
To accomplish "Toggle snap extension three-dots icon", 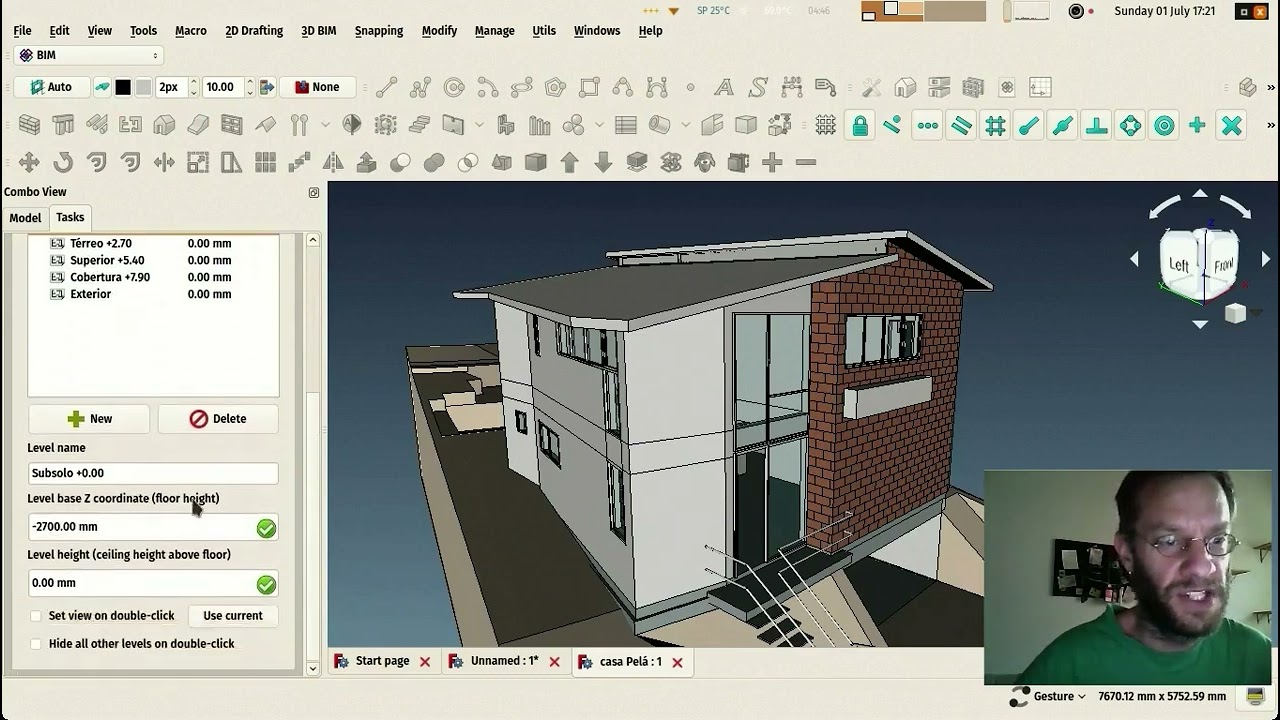I will (x=927, y=125).
